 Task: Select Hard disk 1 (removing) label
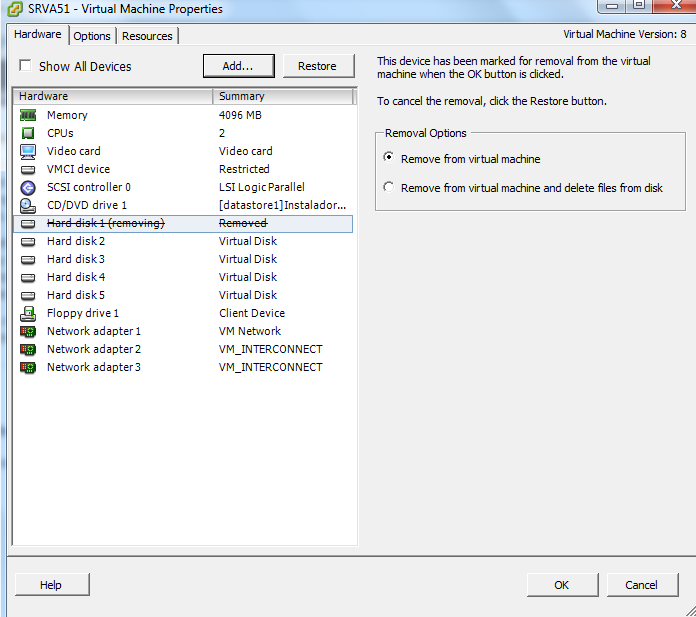(x=106, y=223)
